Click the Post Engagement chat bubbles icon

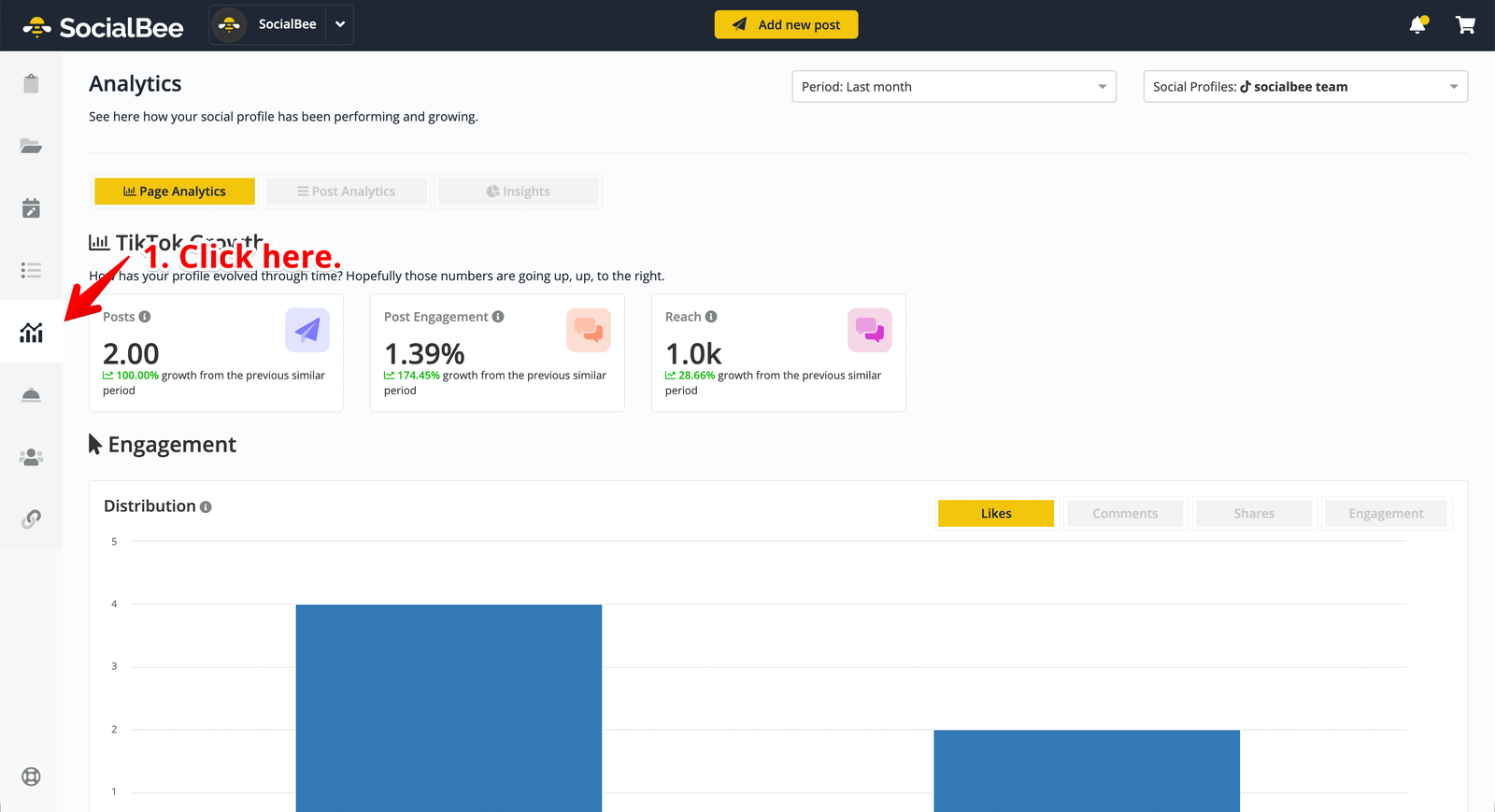pos(589,330)
